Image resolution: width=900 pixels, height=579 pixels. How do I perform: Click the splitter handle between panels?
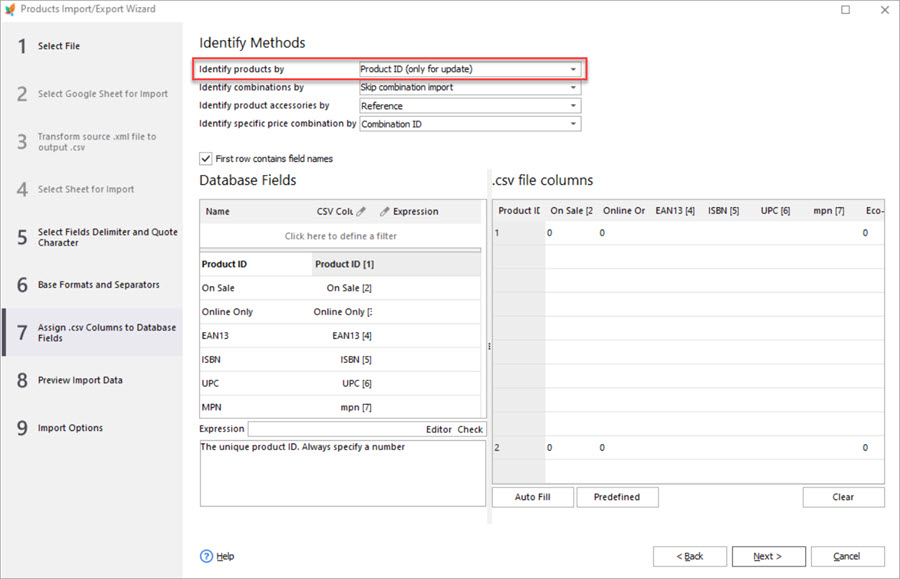tap(489, 347)
